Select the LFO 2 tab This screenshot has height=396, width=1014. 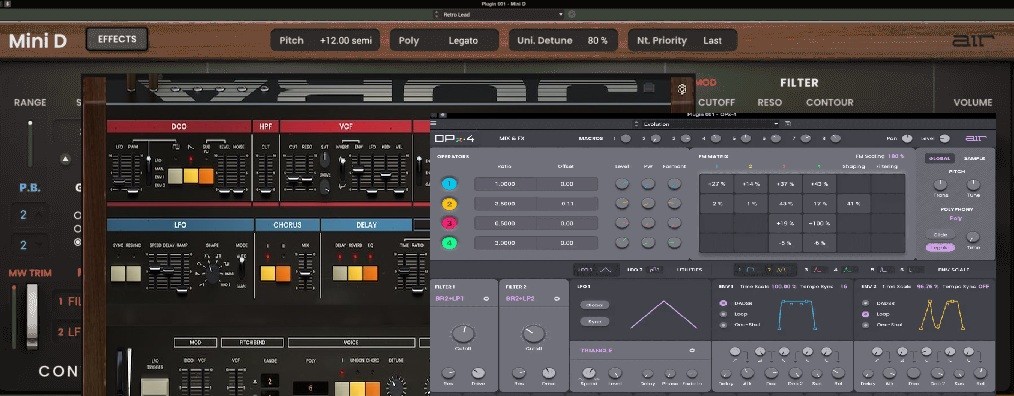pos(644,269)
